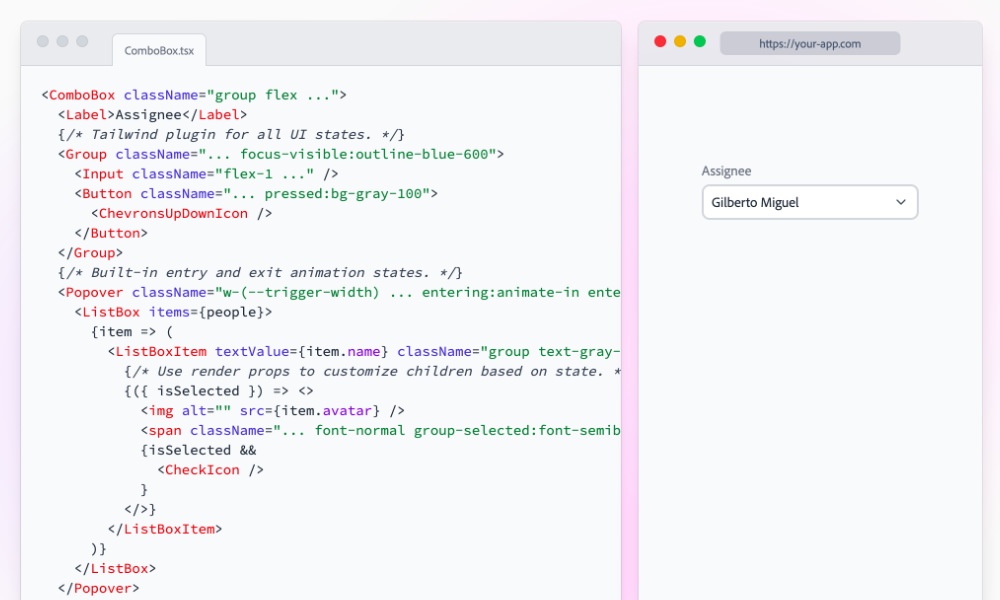Click the chevron icon in the Assignee select
Image resolution: width=1000 pixels, height=600 pixels.
[x=903, y=202]
